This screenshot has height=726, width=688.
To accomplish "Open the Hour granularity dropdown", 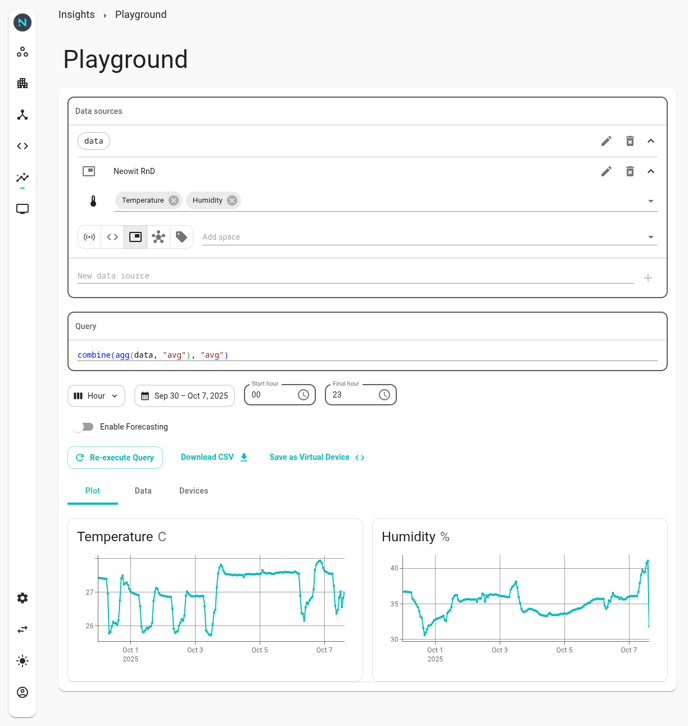I will pos(96,396).
